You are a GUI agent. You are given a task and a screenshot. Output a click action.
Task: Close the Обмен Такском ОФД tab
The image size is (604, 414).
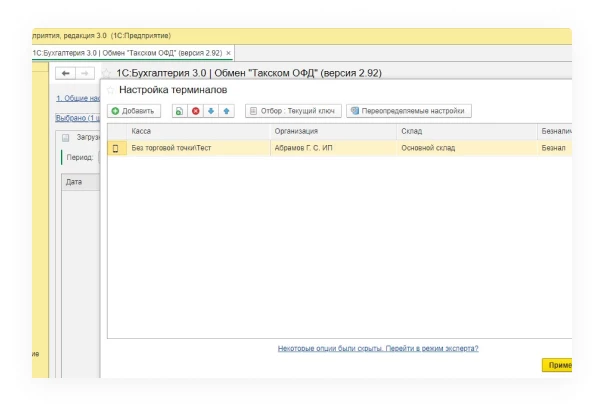tap(229, 52)
